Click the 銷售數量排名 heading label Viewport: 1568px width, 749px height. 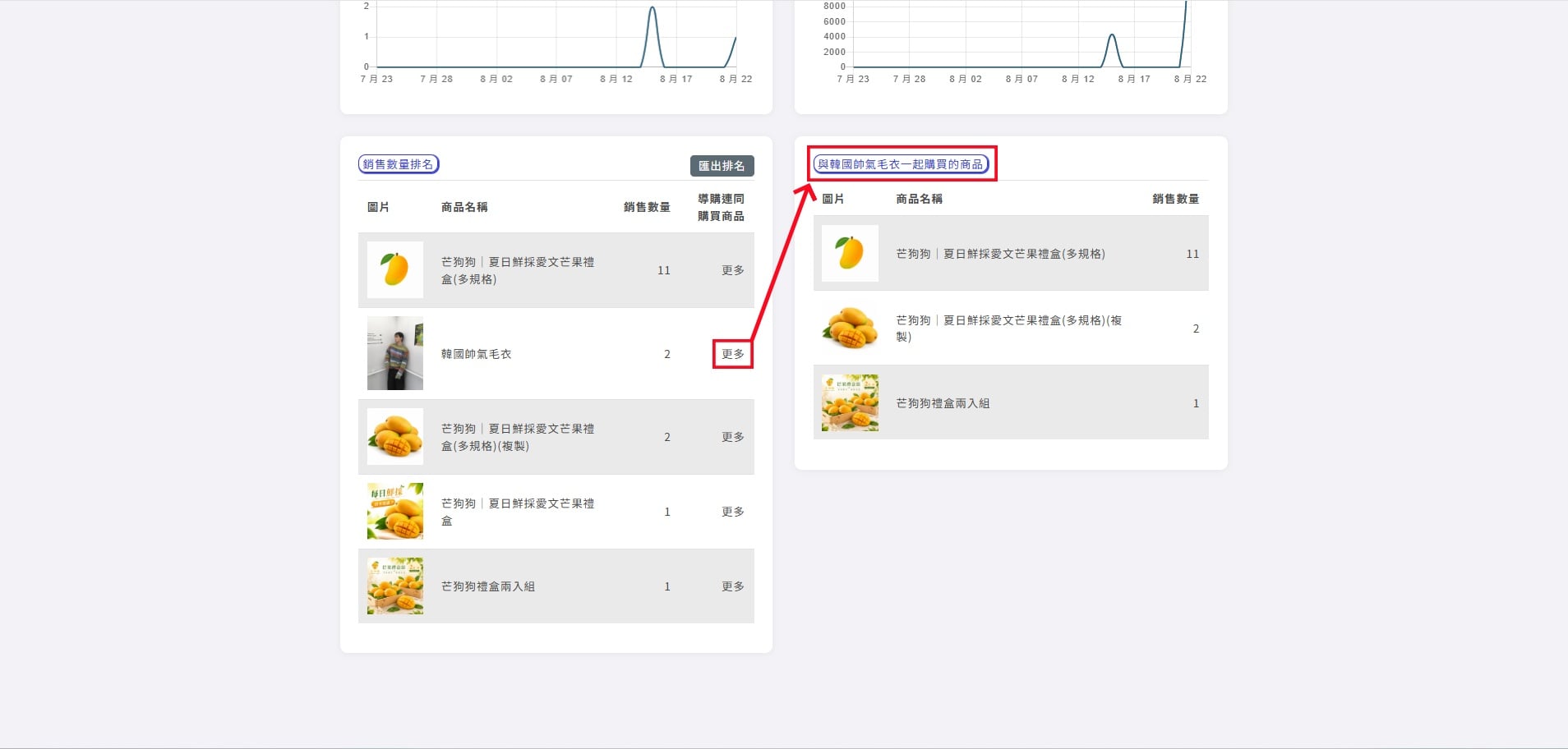[x=399, y=164]
